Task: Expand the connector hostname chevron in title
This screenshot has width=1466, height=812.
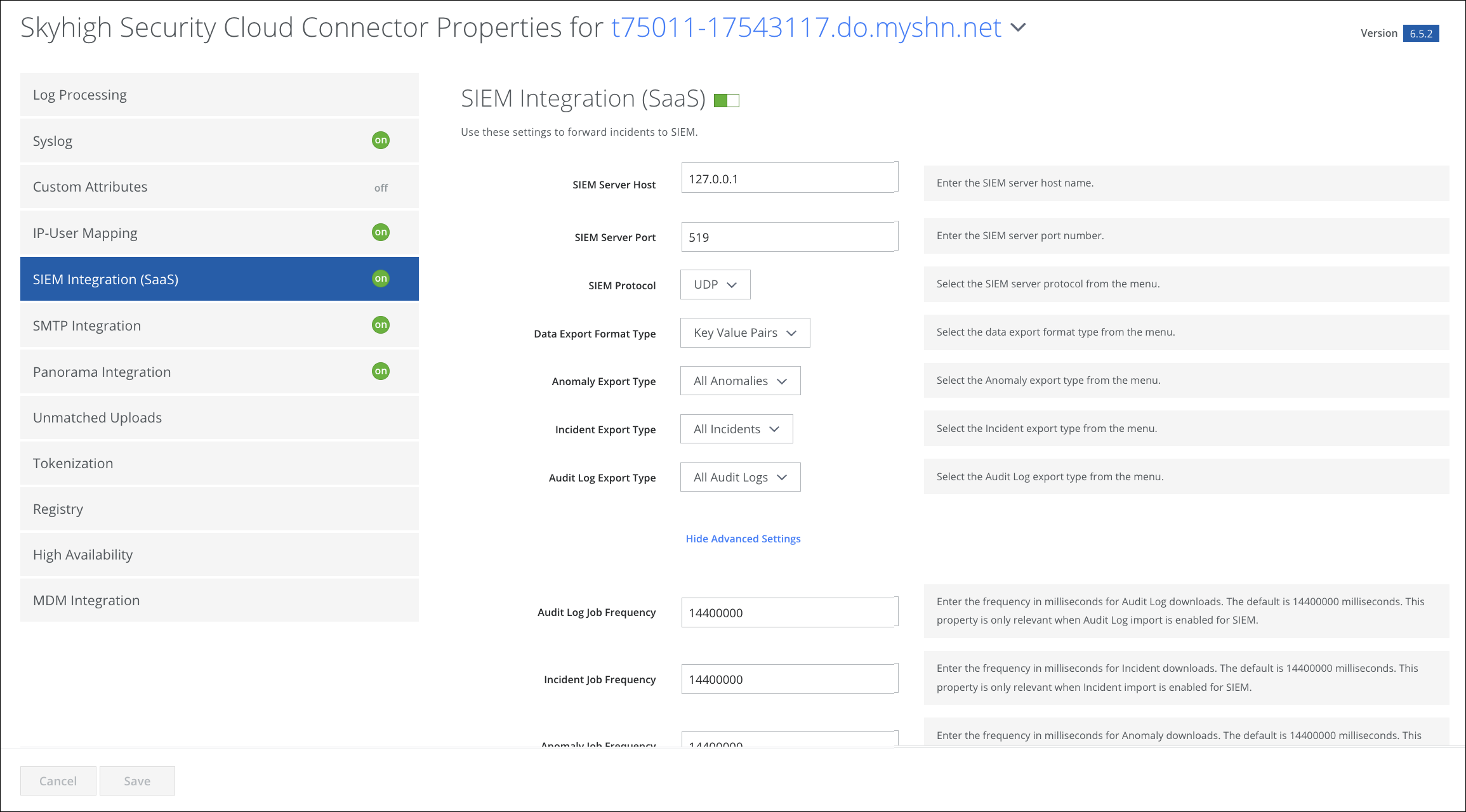Action: 1018,27
